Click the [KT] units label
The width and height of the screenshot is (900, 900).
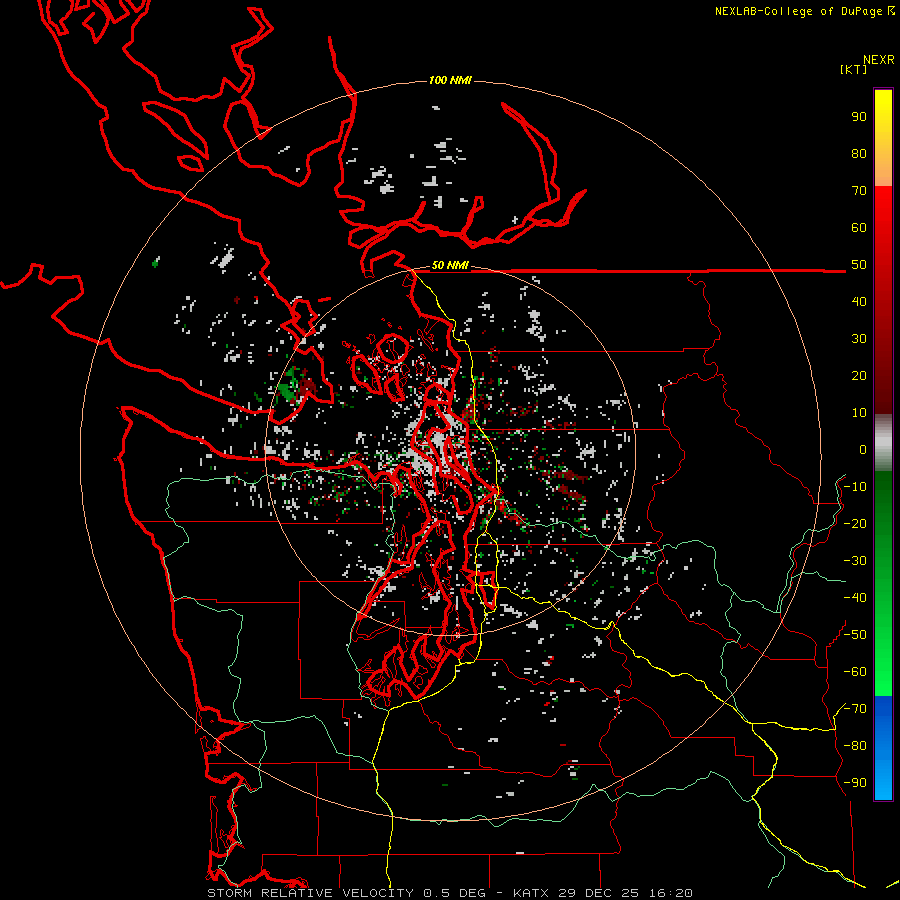(854, 69)
